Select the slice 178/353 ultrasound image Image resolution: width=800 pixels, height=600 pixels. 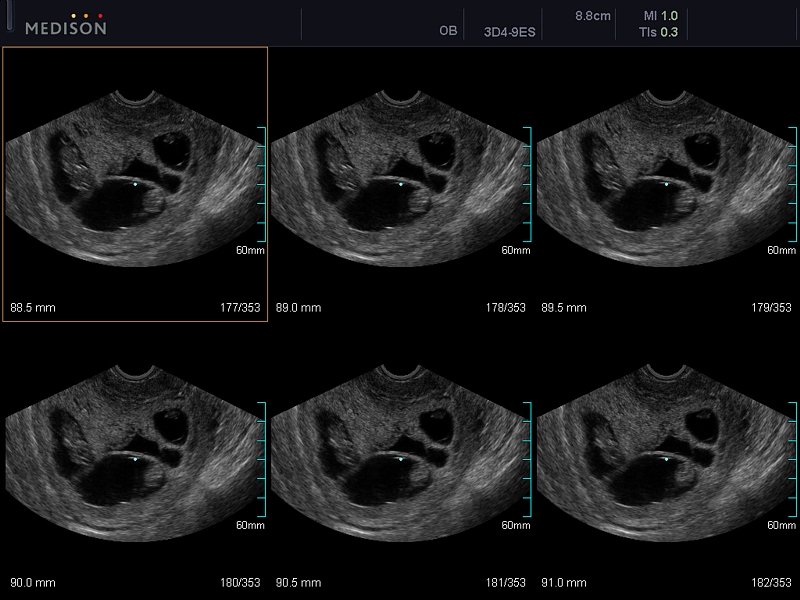click(x=398, y=180)
